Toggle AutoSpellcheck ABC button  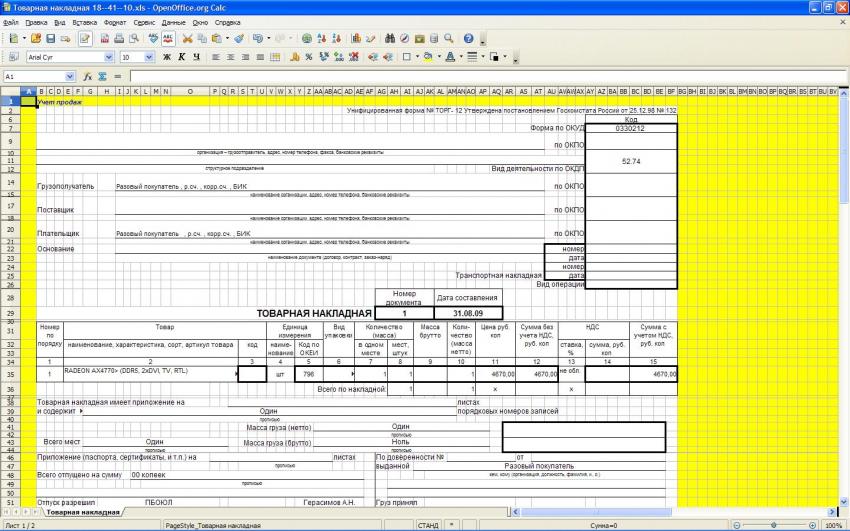[167, 38]
